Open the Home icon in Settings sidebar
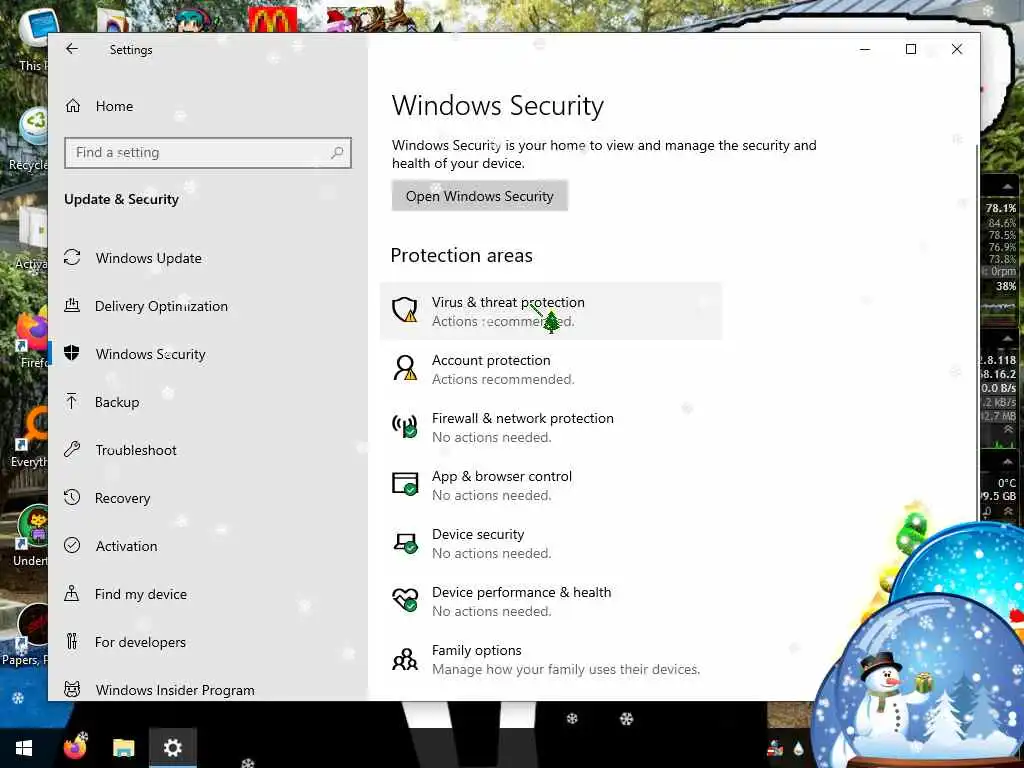 (x=72, y=106)
